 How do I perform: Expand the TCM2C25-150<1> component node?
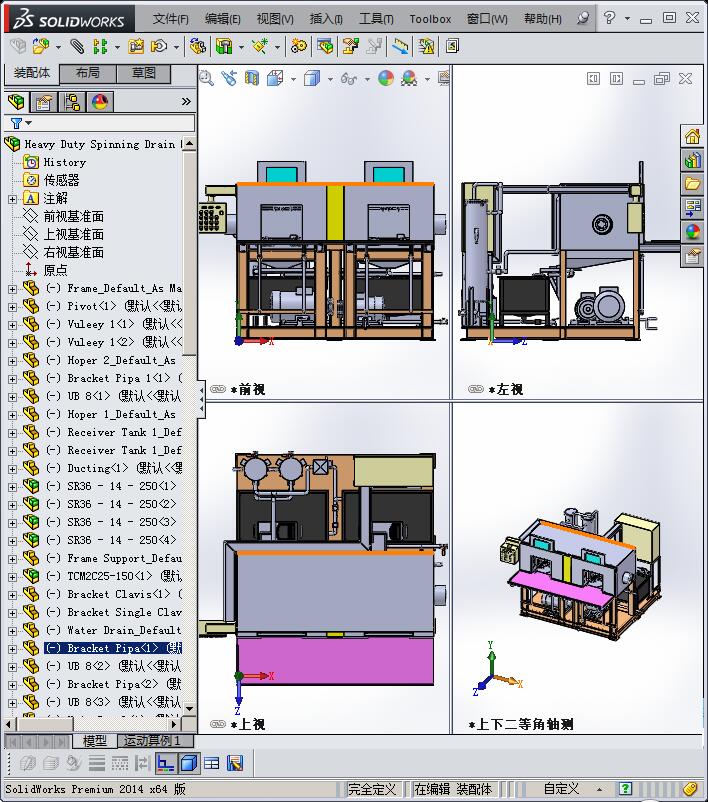click(x=12, y=577)
